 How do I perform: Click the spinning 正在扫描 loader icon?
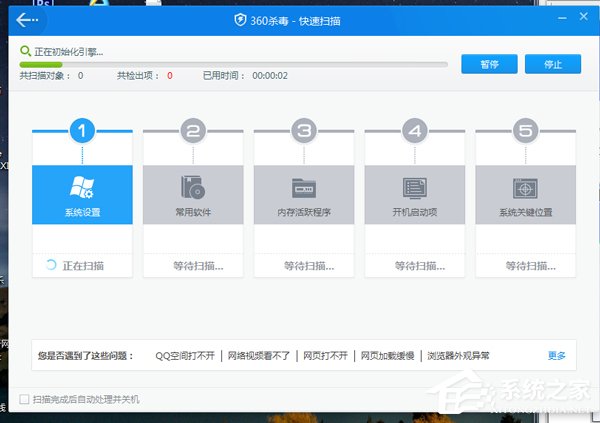point(51,265)
